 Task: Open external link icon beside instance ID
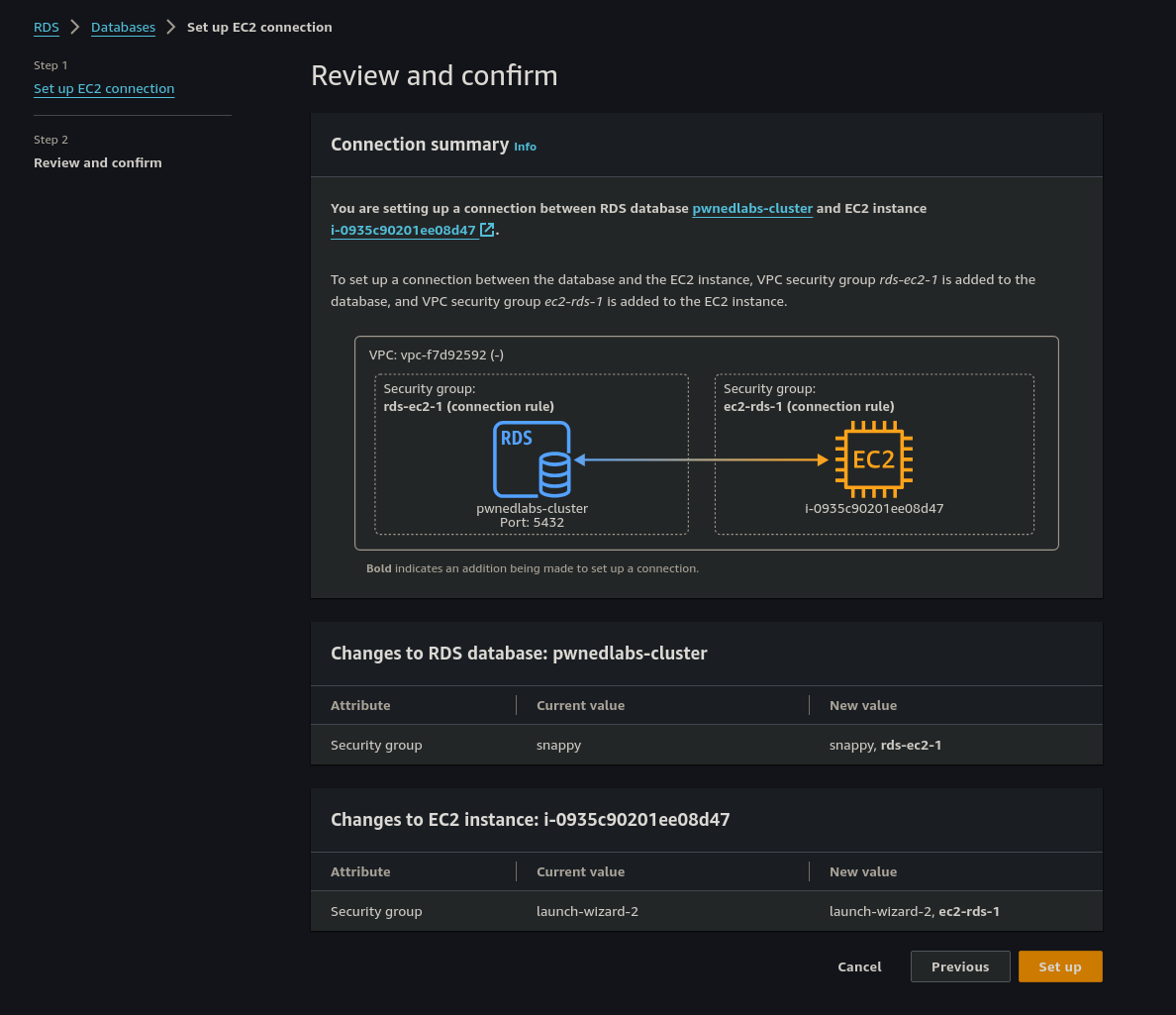[x=487, y=230]
